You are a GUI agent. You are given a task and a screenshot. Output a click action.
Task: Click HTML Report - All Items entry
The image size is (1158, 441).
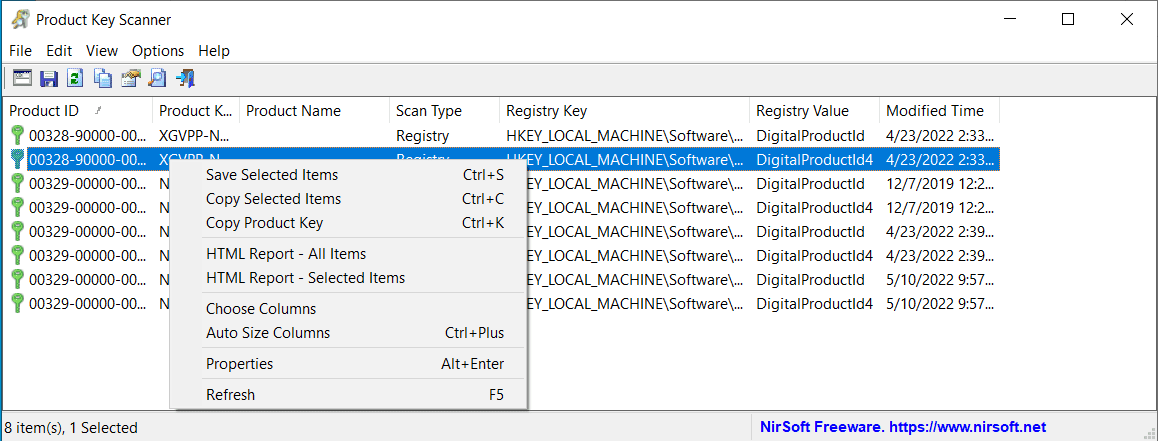[x=286, y=254]
